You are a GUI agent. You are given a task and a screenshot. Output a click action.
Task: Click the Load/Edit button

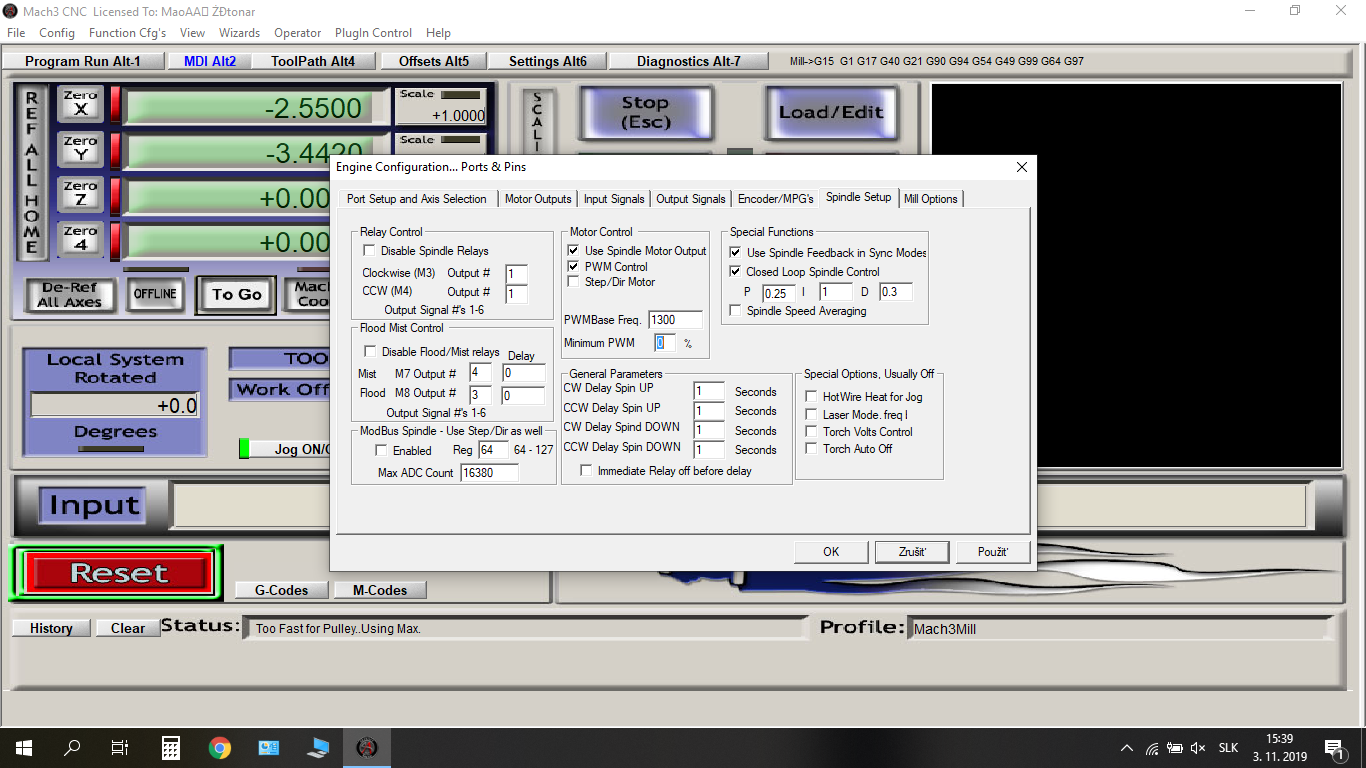[830, 112]
